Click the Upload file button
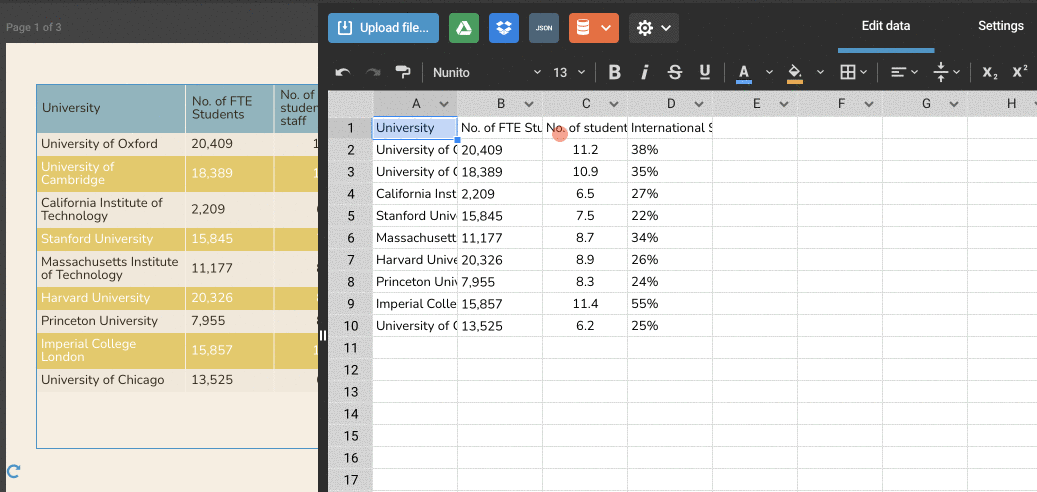Viewport: 1037px width, 492px height. click(x=383, y=28)
